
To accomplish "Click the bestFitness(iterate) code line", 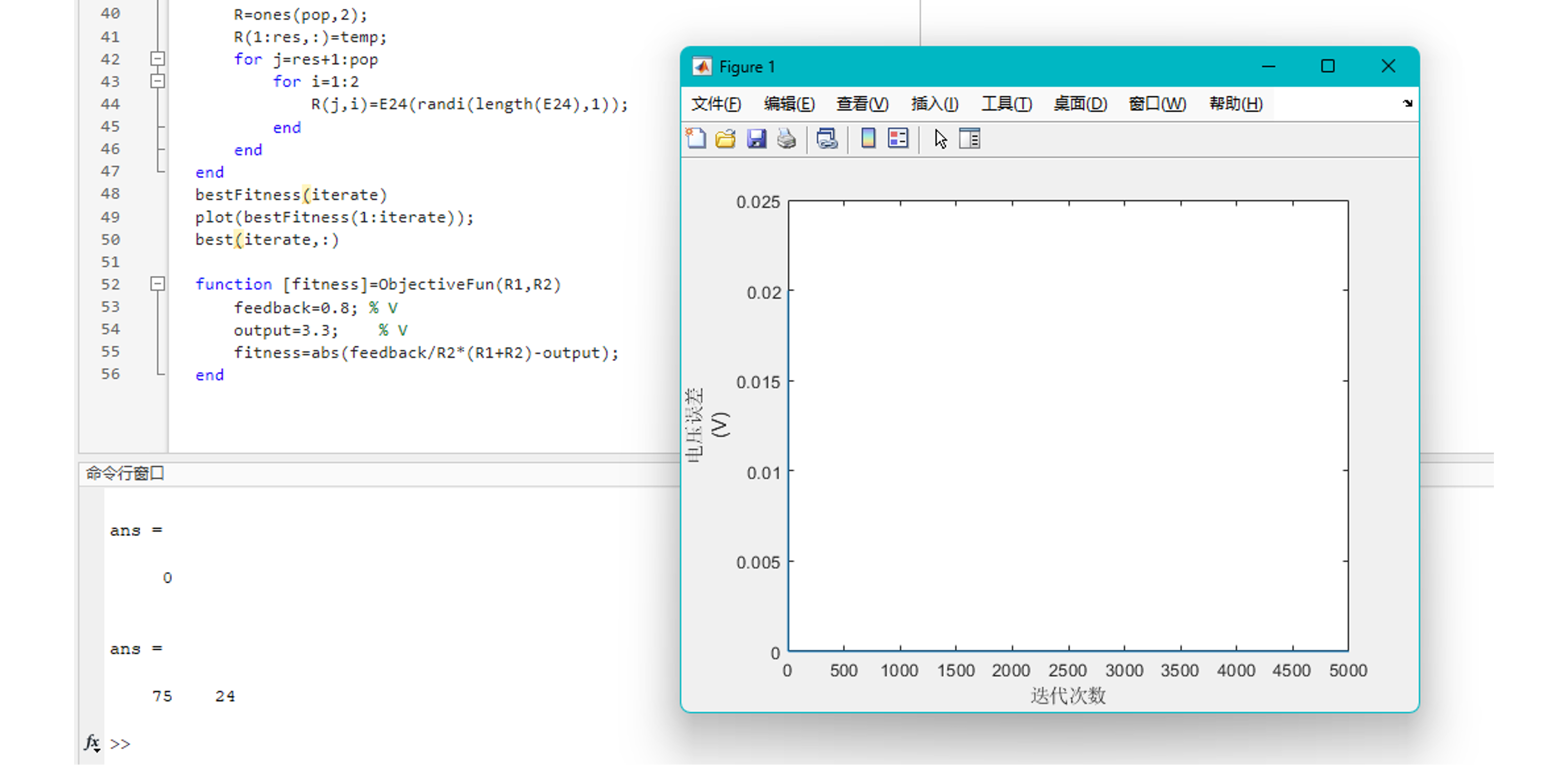I will point(291,195).
